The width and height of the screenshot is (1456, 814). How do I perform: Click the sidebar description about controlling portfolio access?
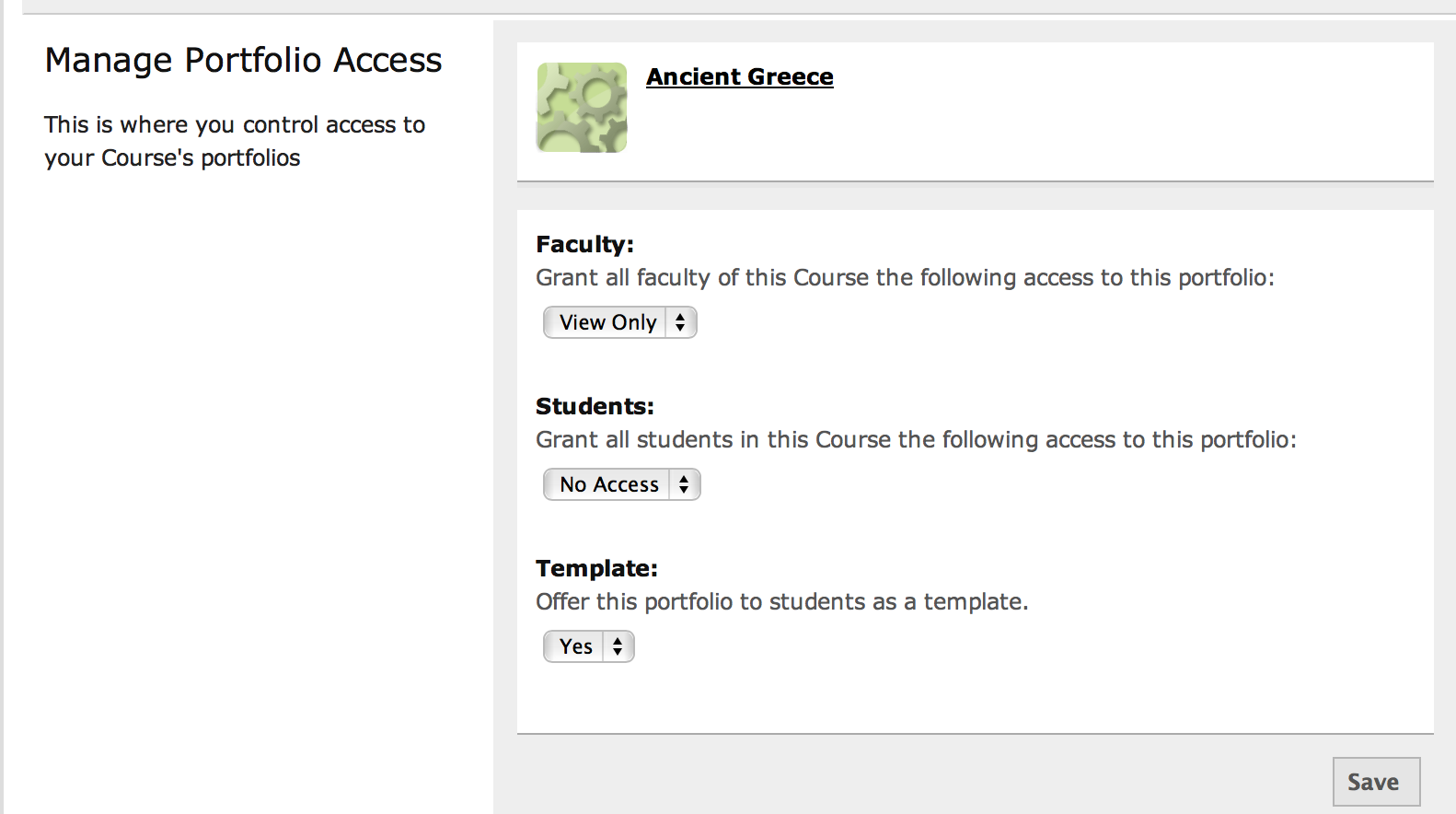235,141
